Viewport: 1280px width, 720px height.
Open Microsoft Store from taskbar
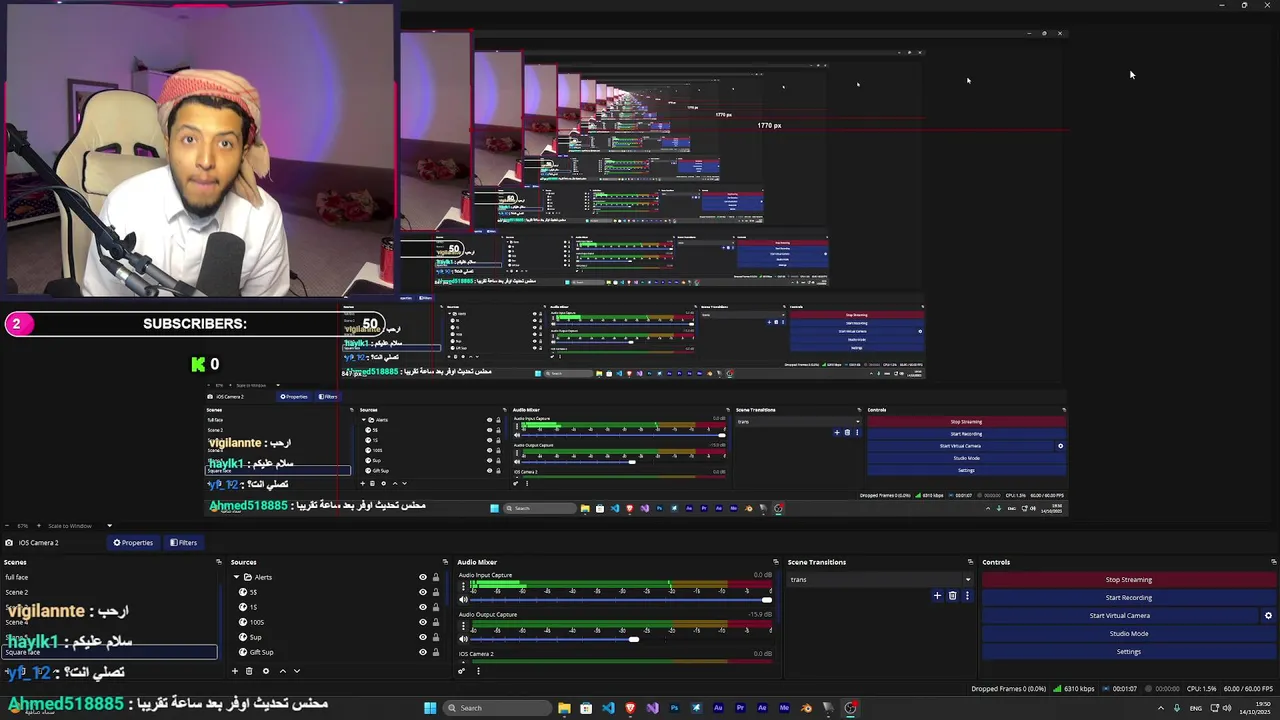tap(586, 708)
